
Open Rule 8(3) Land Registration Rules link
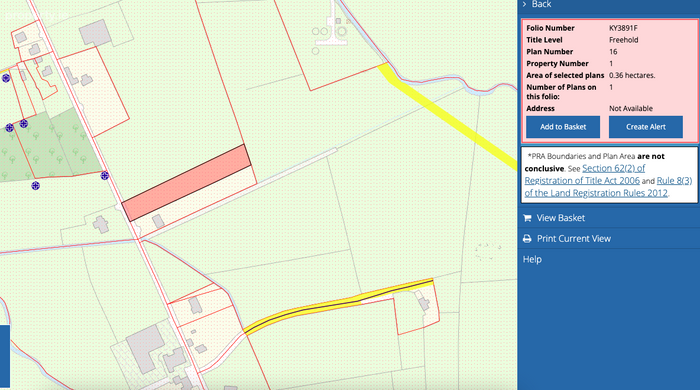[x=608, y=187]
